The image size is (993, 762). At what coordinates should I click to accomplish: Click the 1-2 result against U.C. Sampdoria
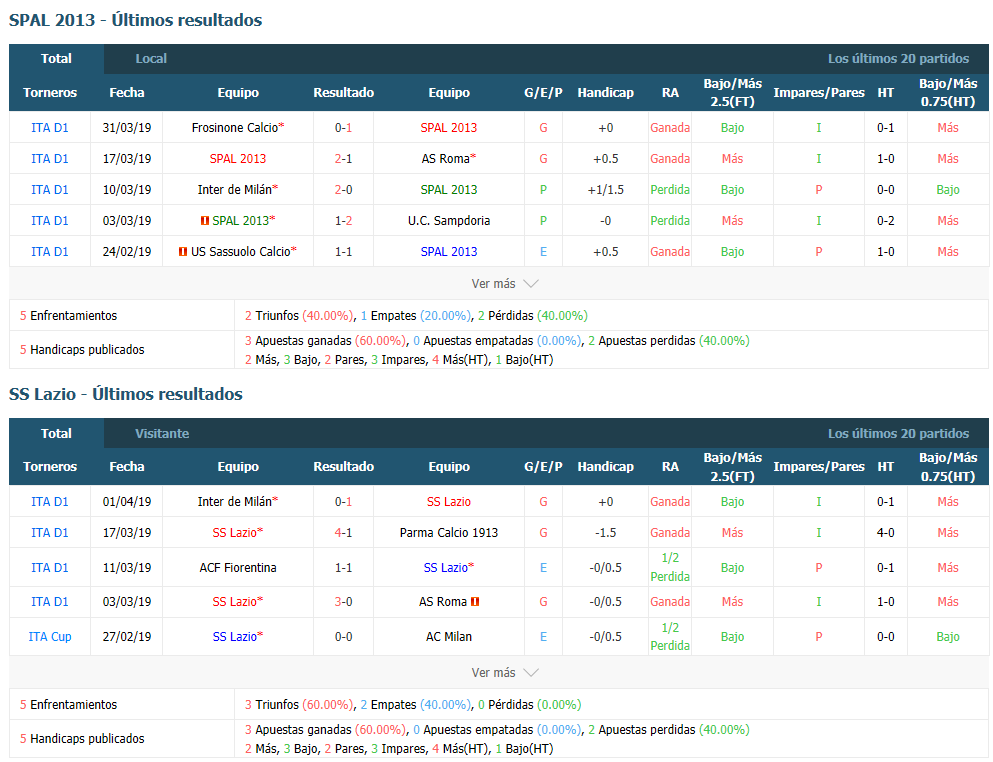tap(343, 220)
